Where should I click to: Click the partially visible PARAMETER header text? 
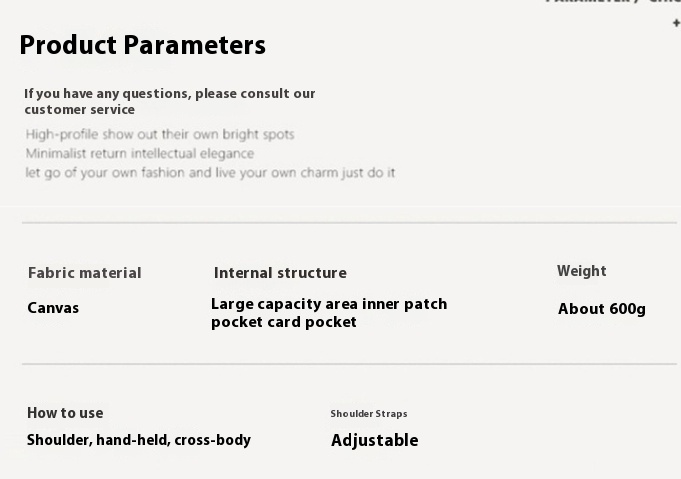click(x=613, y=2)
